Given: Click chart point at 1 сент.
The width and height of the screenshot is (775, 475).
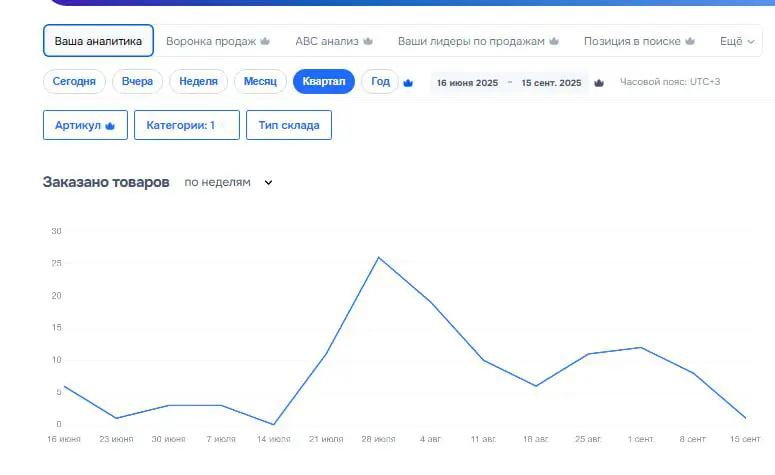Looking at the screenshot, I should (x=641, y=347).
